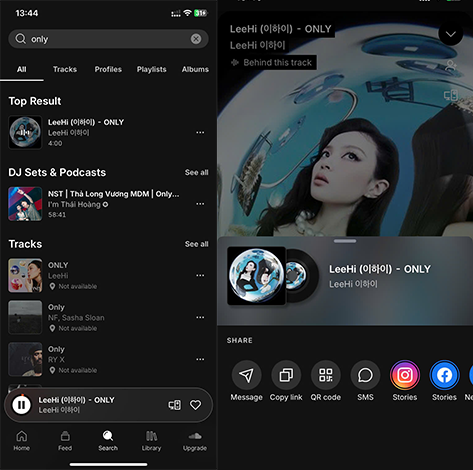Tap the mini player track title
The height and width of the screenshot is (470, 473).
click(x=76, y=400)
